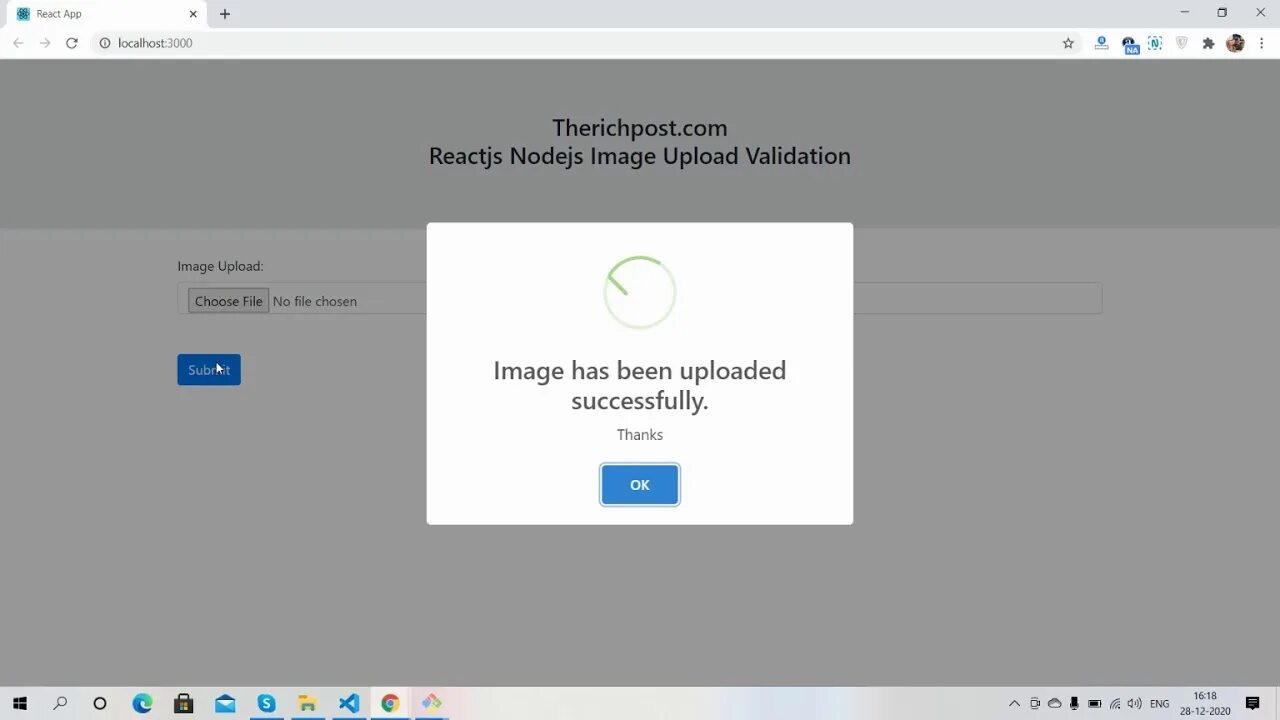The width and height of the screenshot is (1280, 720).
Task: Go forward with the browser forward arrow
Action: coord(45,43)
